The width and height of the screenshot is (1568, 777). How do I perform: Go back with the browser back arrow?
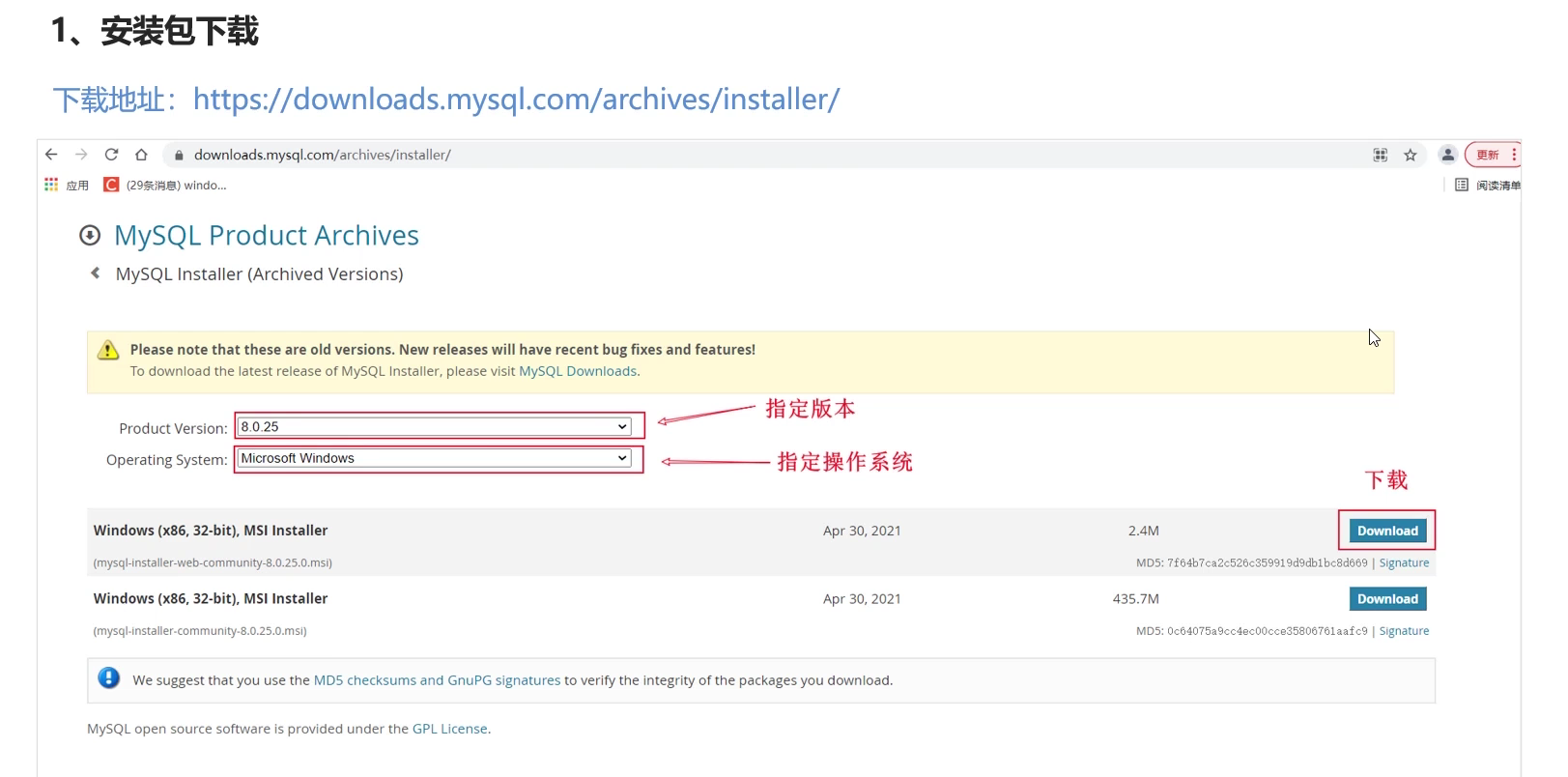pos(51,155)
